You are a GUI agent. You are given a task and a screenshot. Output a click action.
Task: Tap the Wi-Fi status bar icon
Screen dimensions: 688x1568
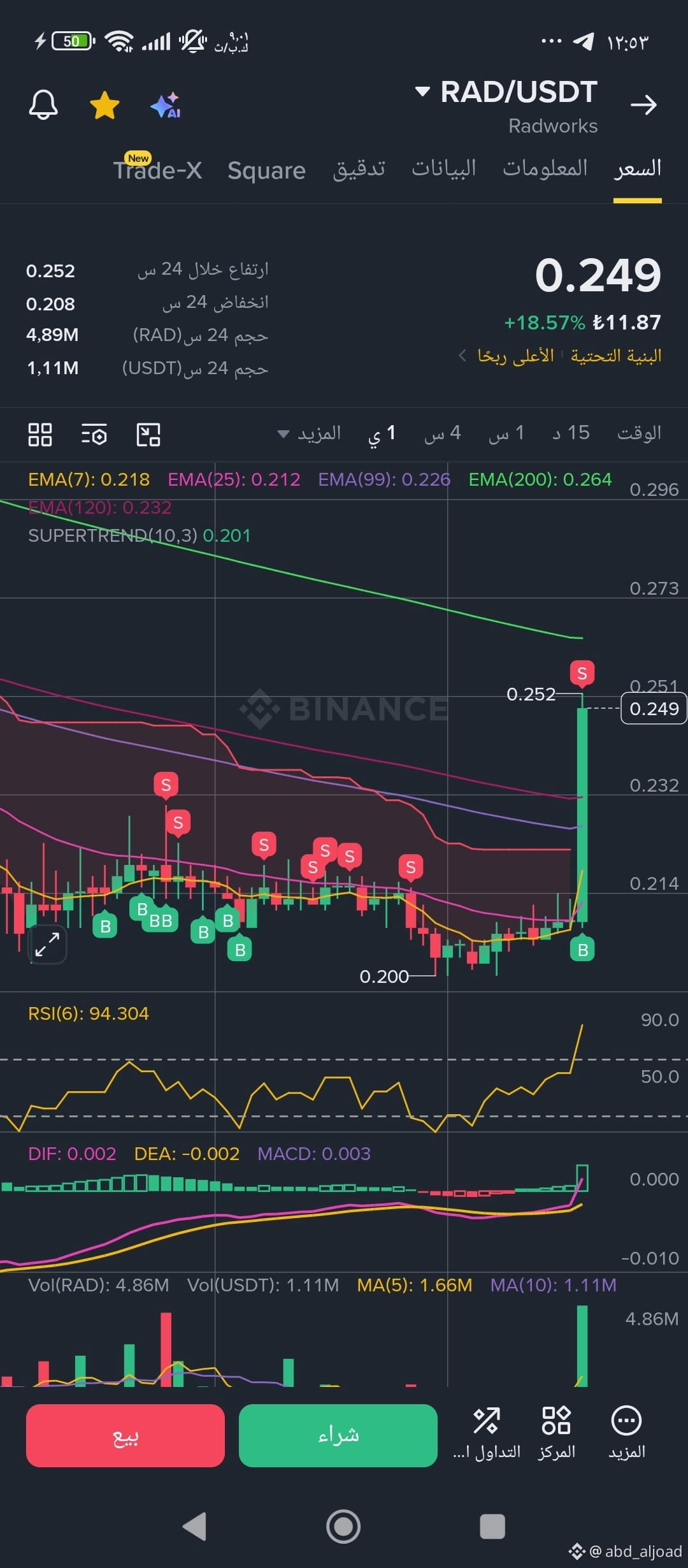(x=119, y=41)
